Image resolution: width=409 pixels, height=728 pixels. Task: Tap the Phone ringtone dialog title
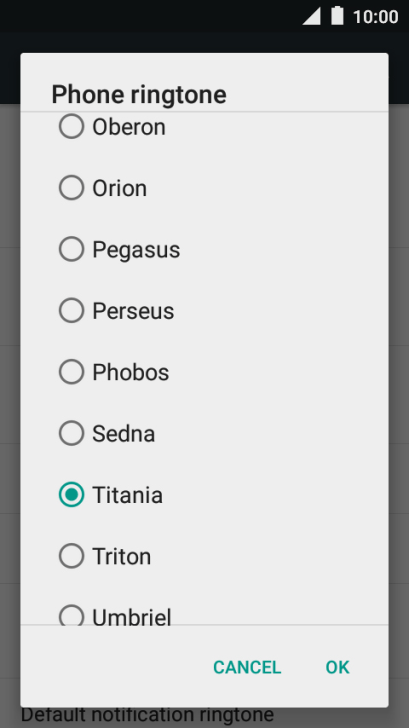(x=139, y=95)
